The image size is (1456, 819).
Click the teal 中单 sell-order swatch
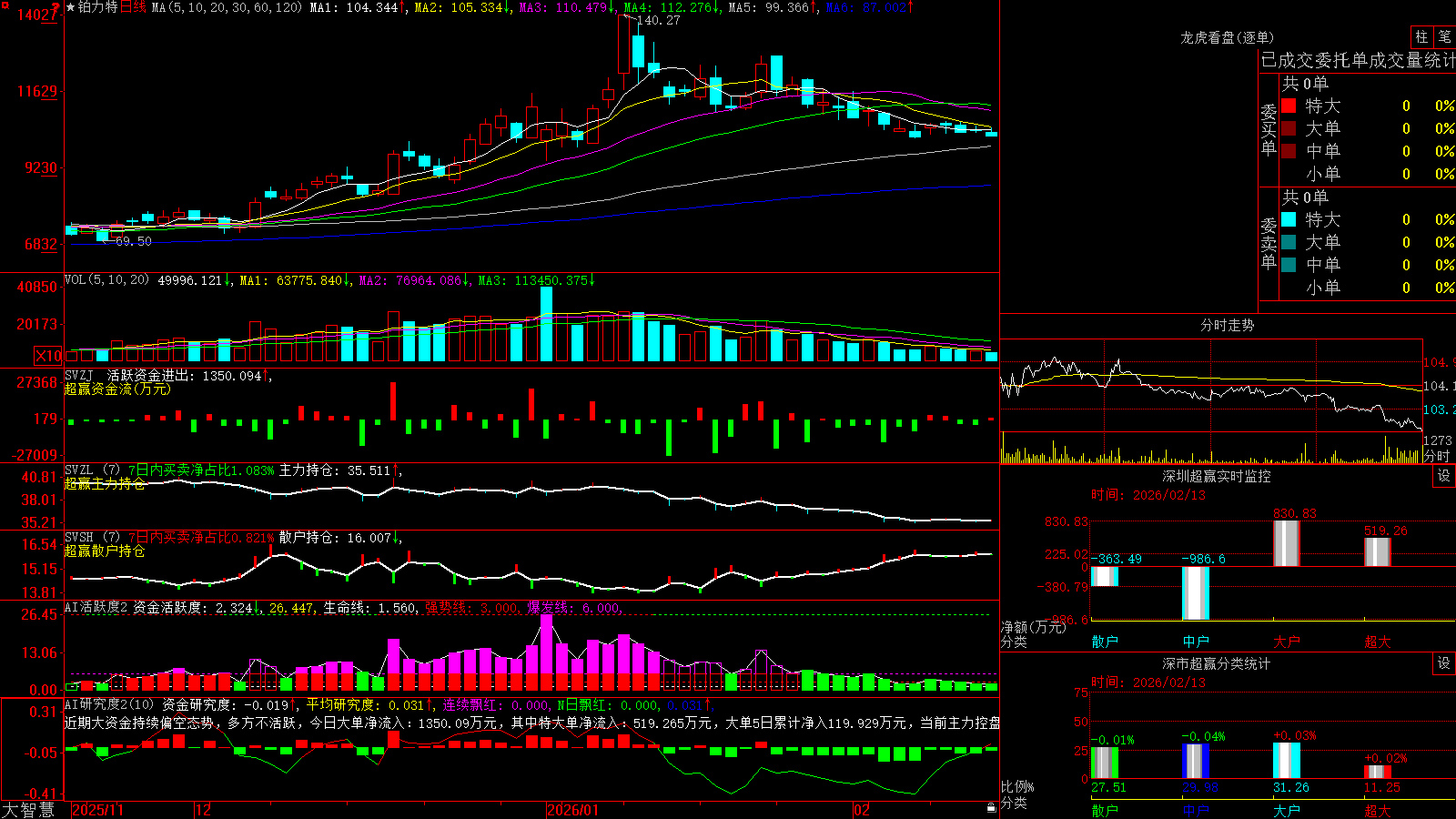1289,264
